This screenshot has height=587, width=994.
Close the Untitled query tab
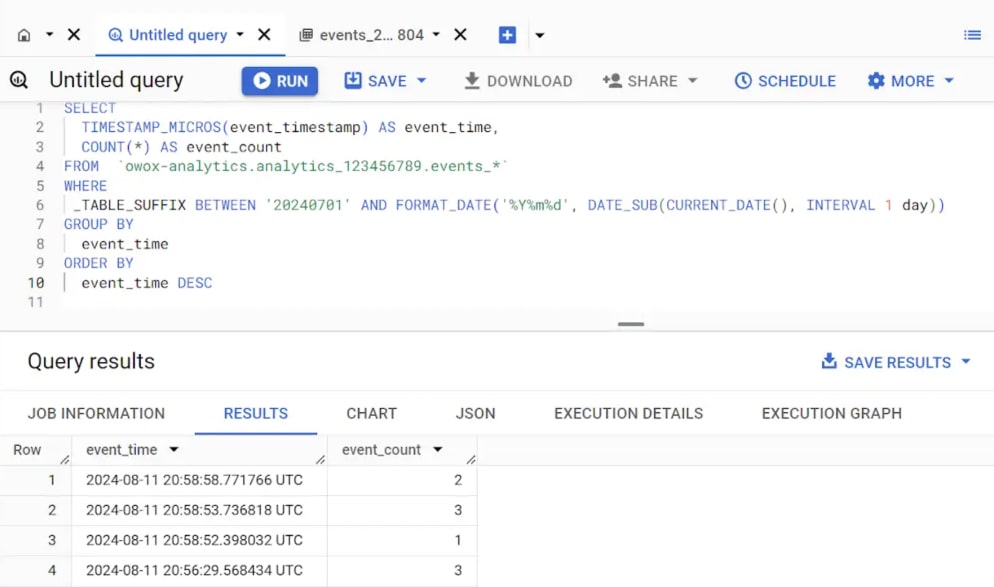pyautogui.click(x=264, y=34)
